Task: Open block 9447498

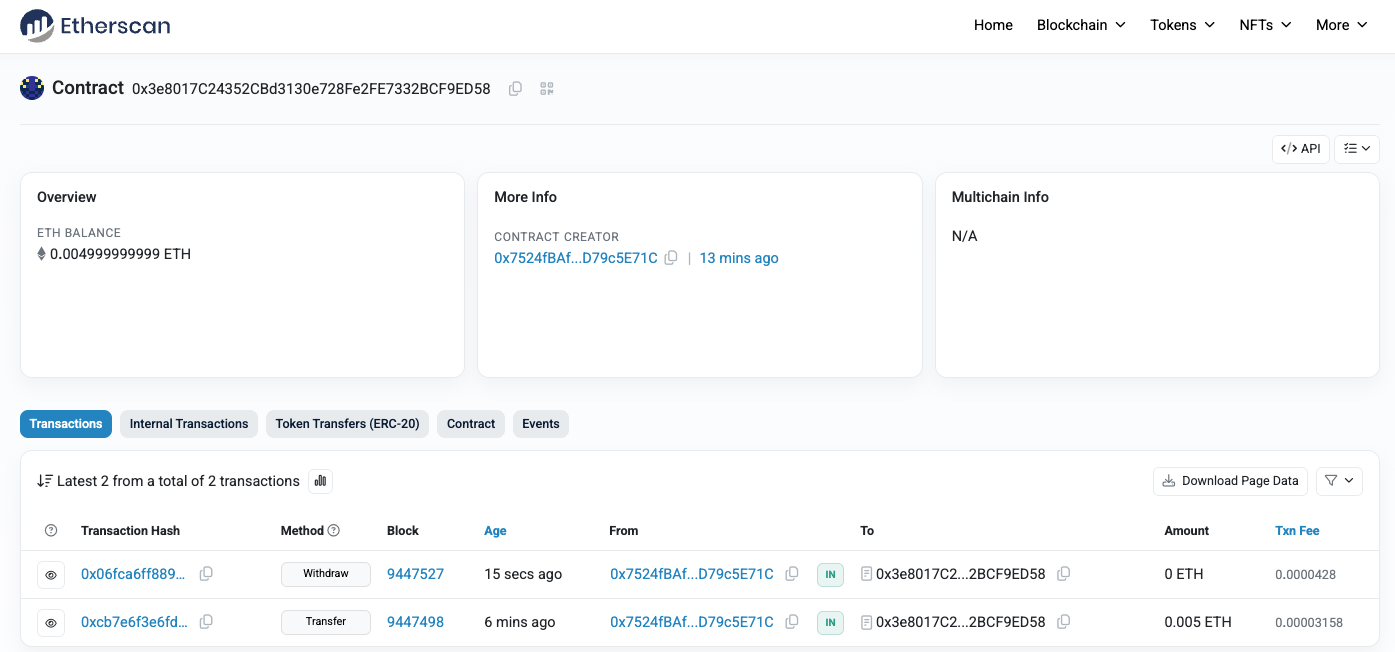Action: 415,622
